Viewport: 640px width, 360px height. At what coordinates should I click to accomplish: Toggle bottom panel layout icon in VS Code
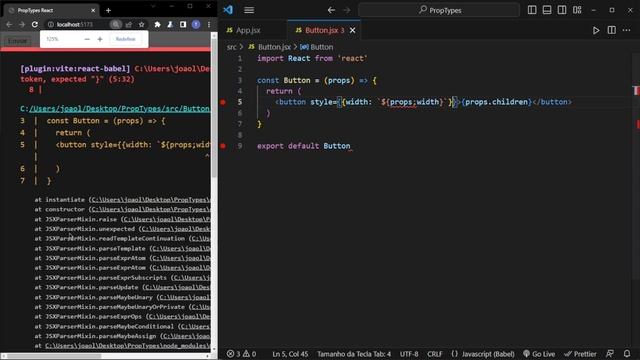click(x=547, y=10)
